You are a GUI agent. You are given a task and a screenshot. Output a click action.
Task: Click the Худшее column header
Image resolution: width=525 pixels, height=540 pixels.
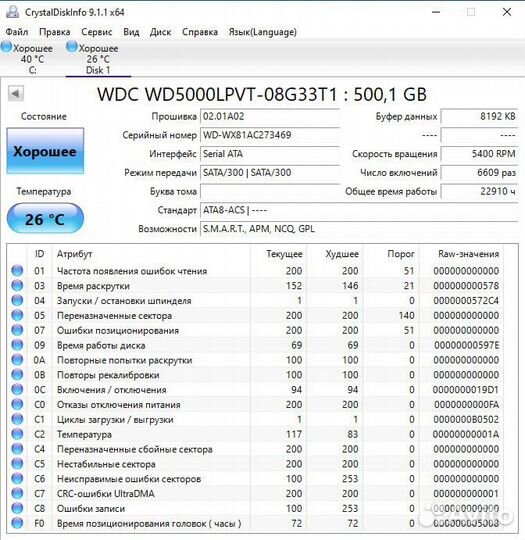[x=335, y=254]
